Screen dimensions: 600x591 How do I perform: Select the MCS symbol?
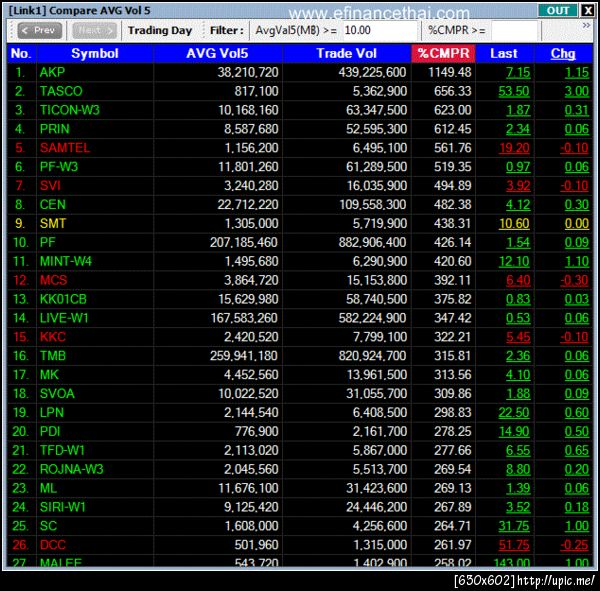(54, 280)
